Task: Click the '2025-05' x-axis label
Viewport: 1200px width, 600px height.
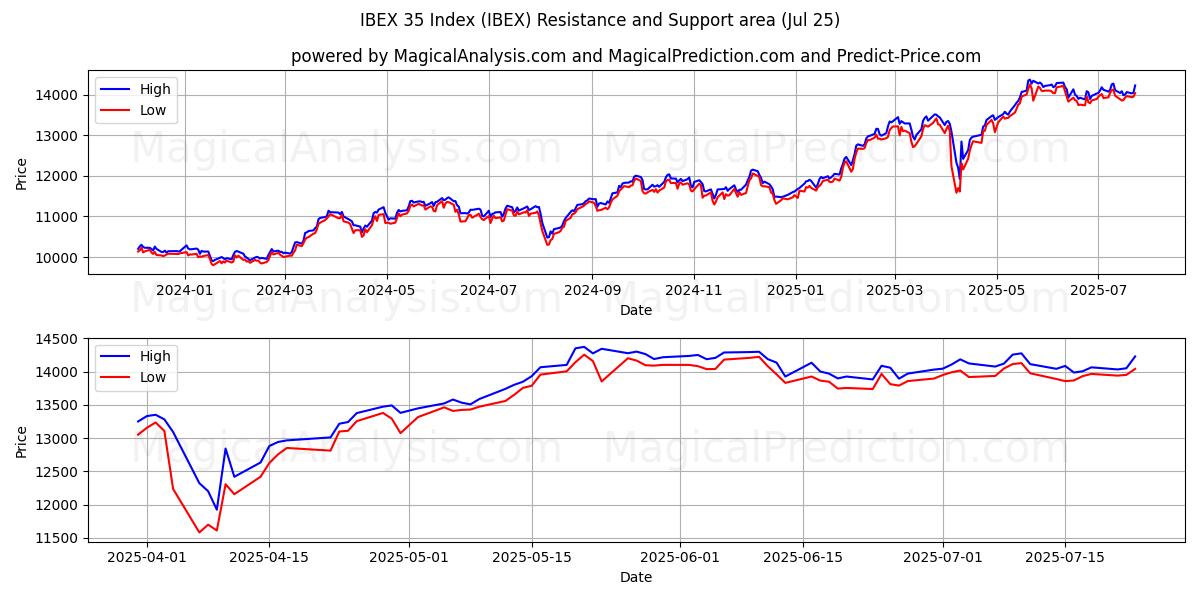Action: (997, 290)
